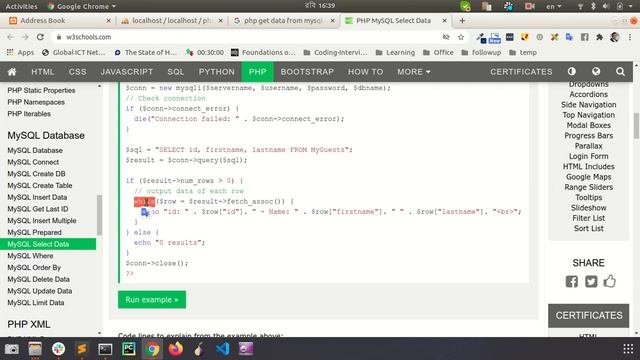
Task: Open Slack from the dock
Action: point(58,349)
